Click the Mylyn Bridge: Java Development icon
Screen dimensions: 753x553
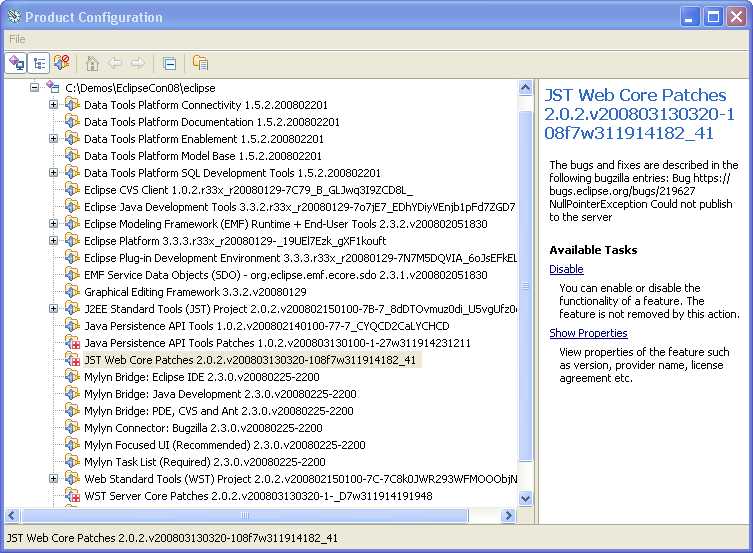(x=72, y=394)
